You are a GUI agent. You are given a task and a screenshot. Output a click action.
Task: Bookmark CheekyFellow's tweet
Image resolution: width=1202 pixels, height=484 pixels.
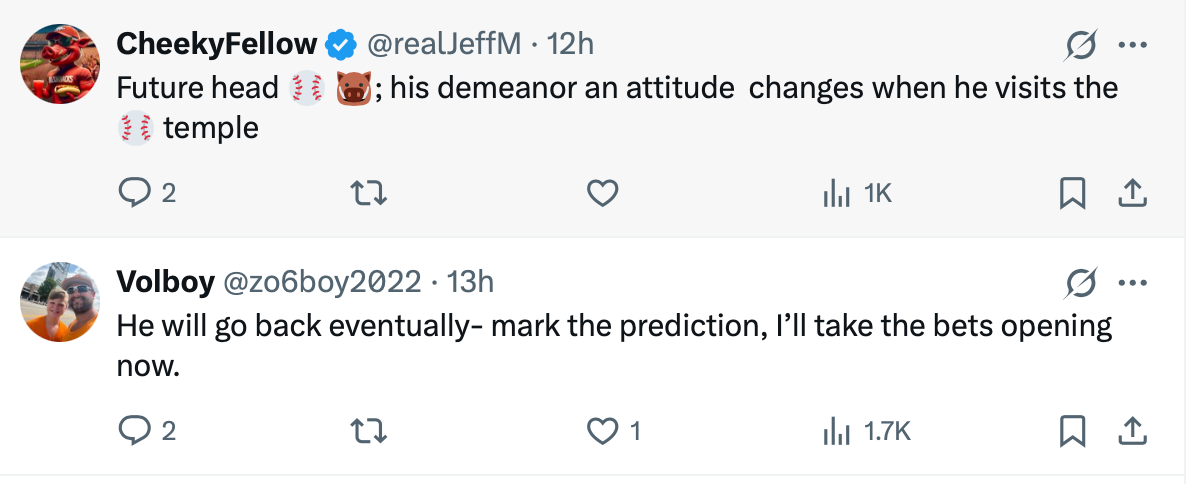click(1072, 192)
